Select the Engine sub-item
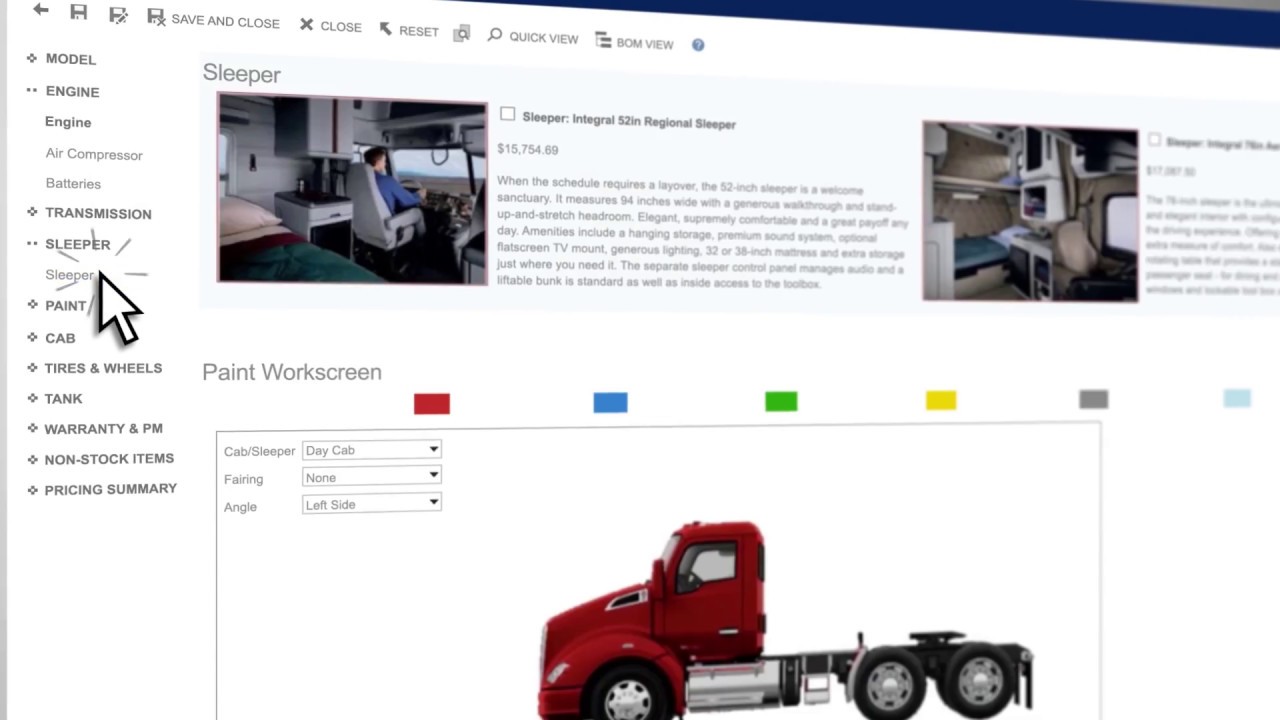This screenshot has height=720, width=1280. (68, 122)
